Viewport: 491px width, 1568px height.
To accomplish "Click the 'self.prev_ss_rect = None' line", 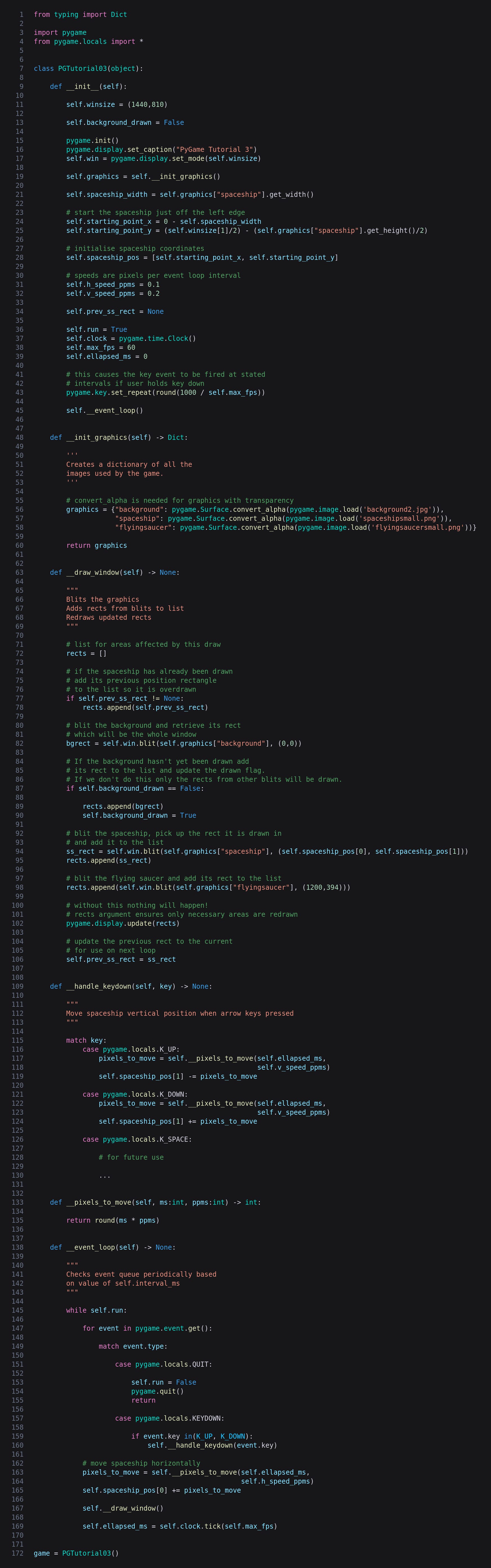I will (115, 312).
